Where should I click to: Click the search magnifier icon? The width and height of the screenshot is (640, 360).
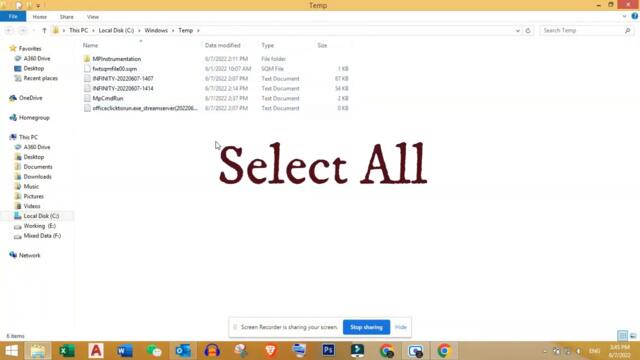(x=628, y=31)
